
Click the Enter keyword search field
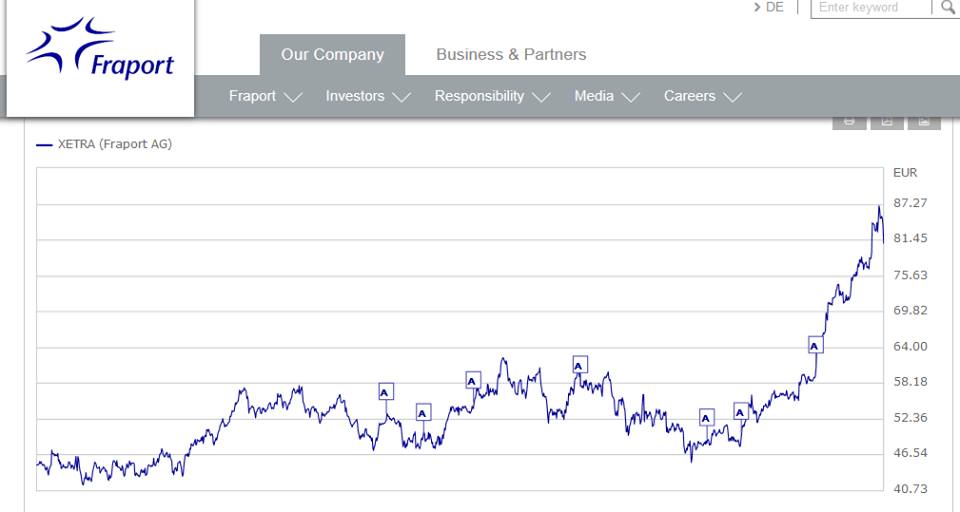coord(868,8)
